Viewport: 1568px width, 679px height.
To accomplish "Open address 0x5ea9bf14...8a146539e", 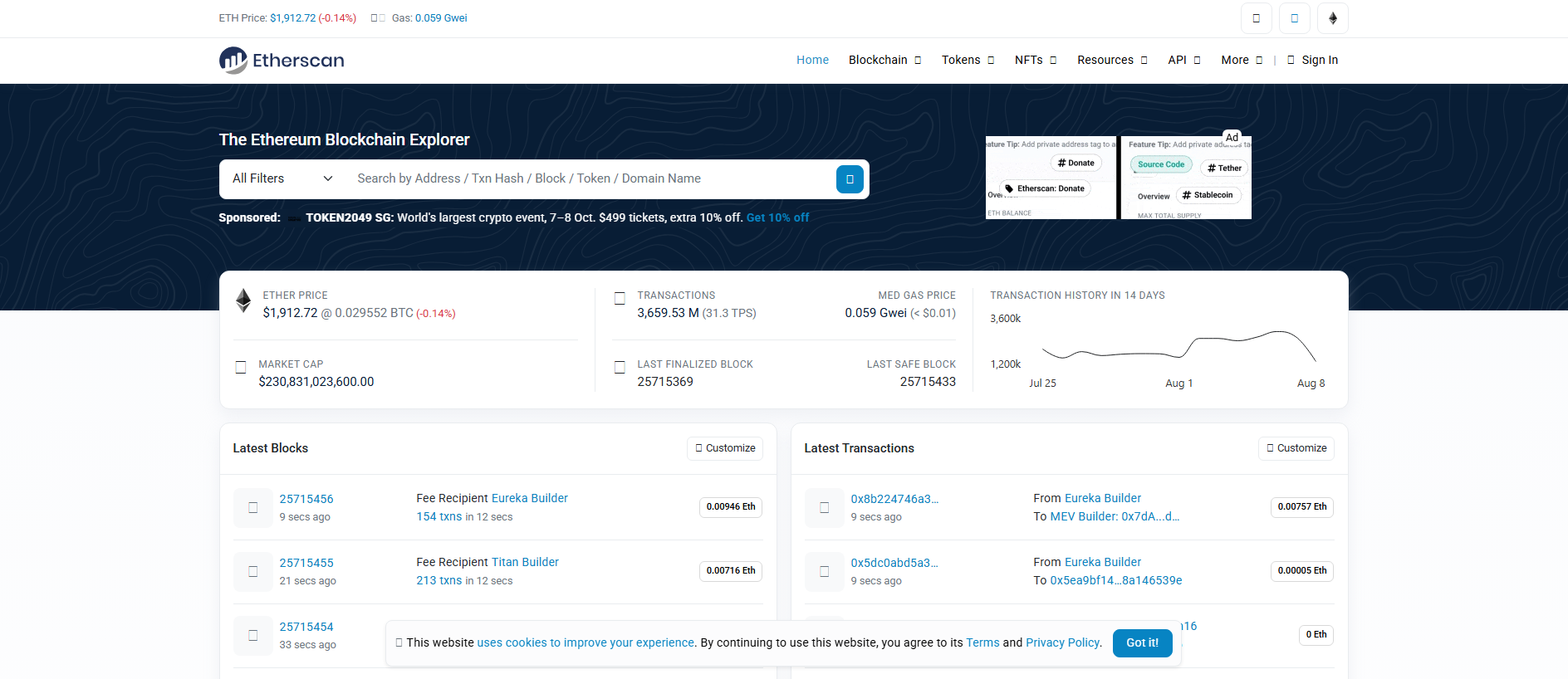I will tap(1116, 580).
